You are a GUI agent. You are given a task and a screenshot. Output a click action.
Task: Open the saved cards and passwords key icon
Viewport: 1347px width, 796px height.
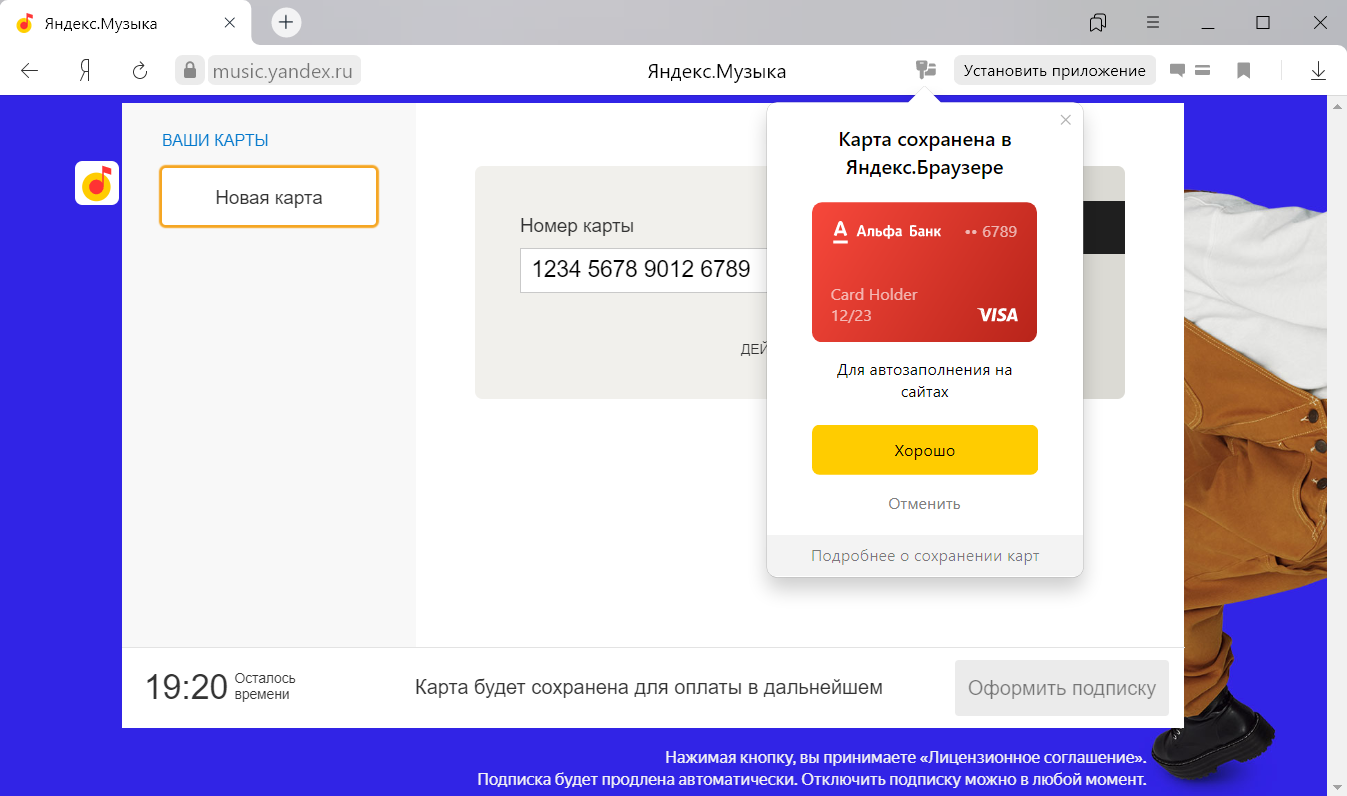tap(926, 70)
